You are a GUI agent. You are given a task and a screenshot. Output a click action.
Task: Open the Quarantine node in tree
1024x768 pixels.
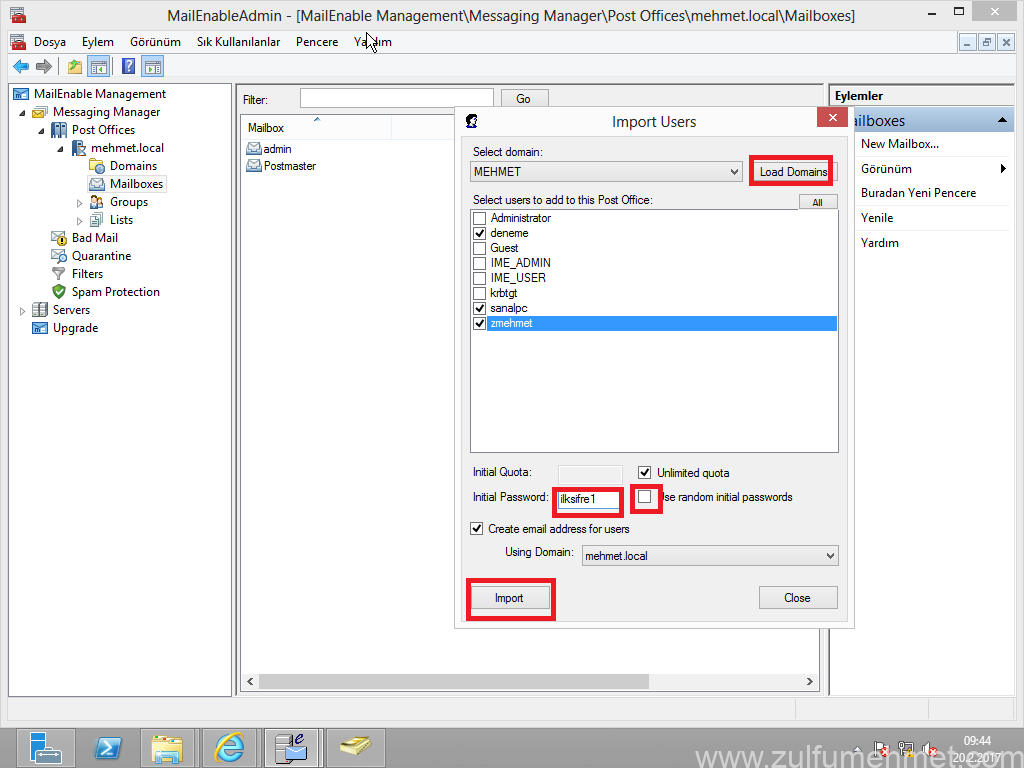click(x=100, y=256)
